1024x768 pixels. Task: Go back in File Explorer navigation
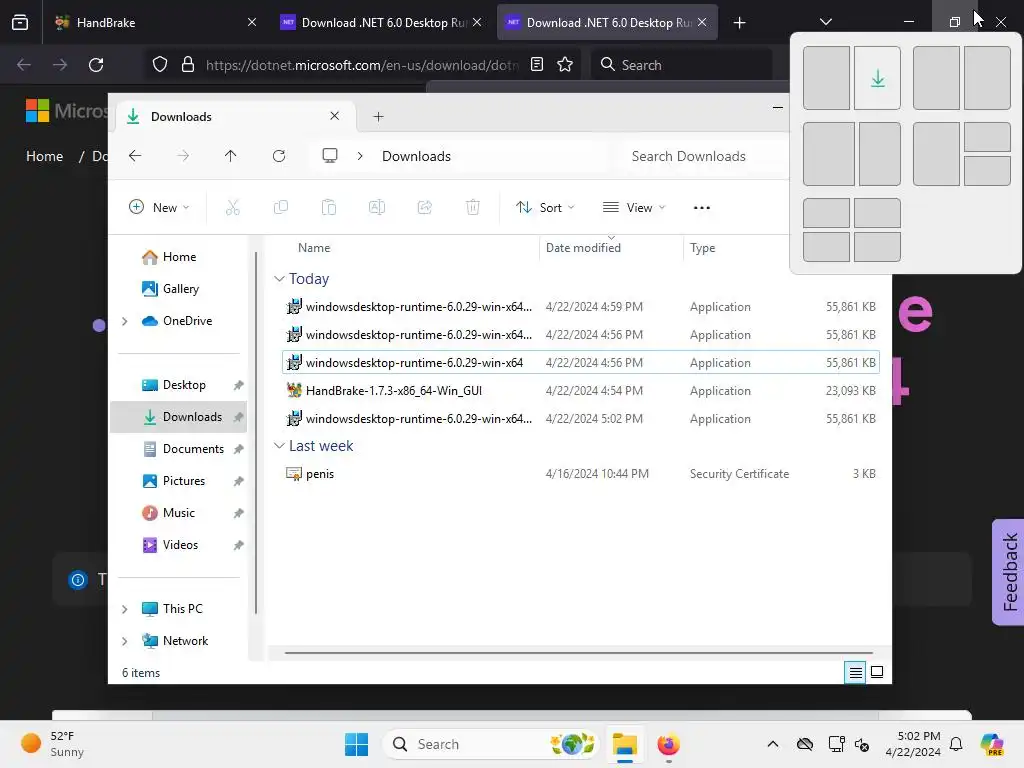pos(135,156)
